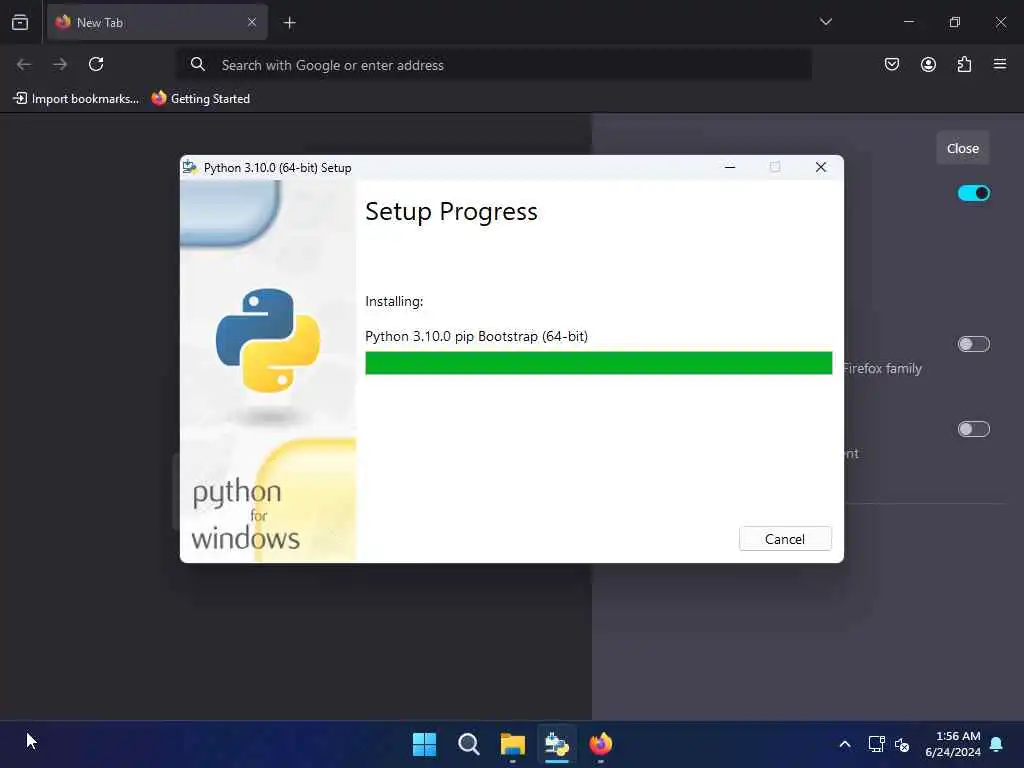Select the New Tab tab
This screenshot has width=1024, height=768.
tap(157, 22)
